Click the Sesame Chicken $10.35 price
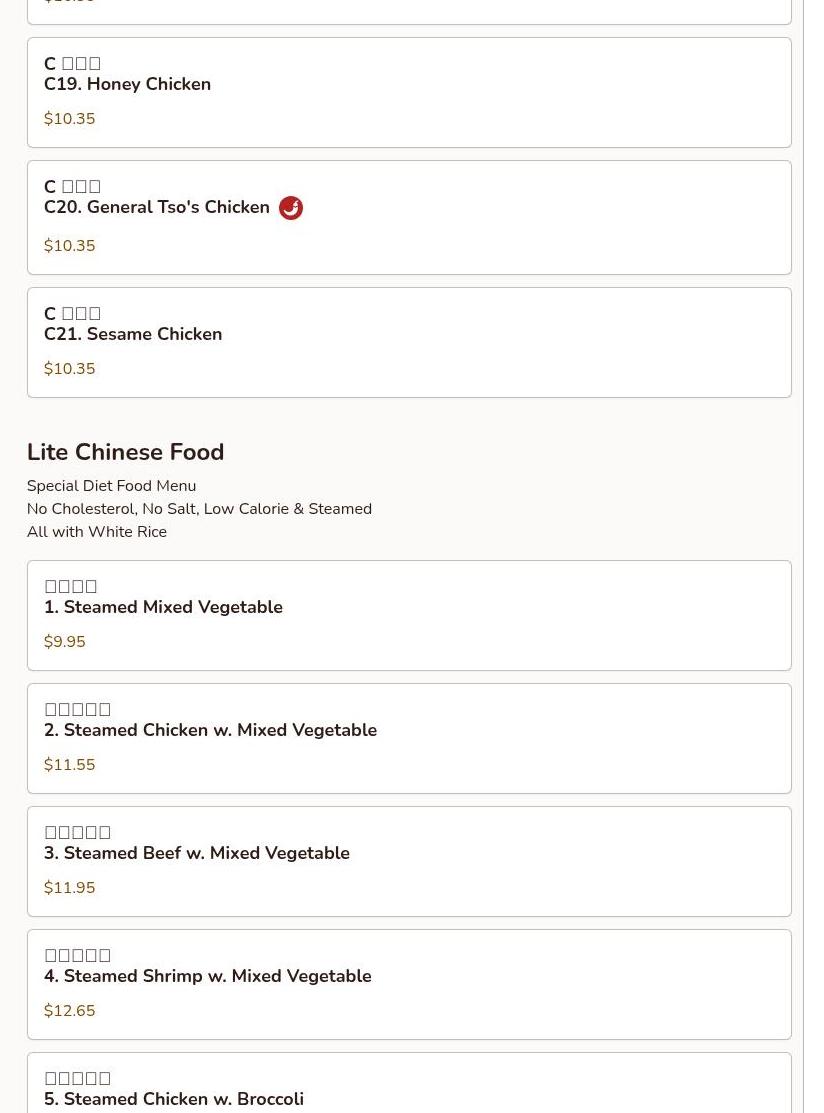 [x=70, y=369]
